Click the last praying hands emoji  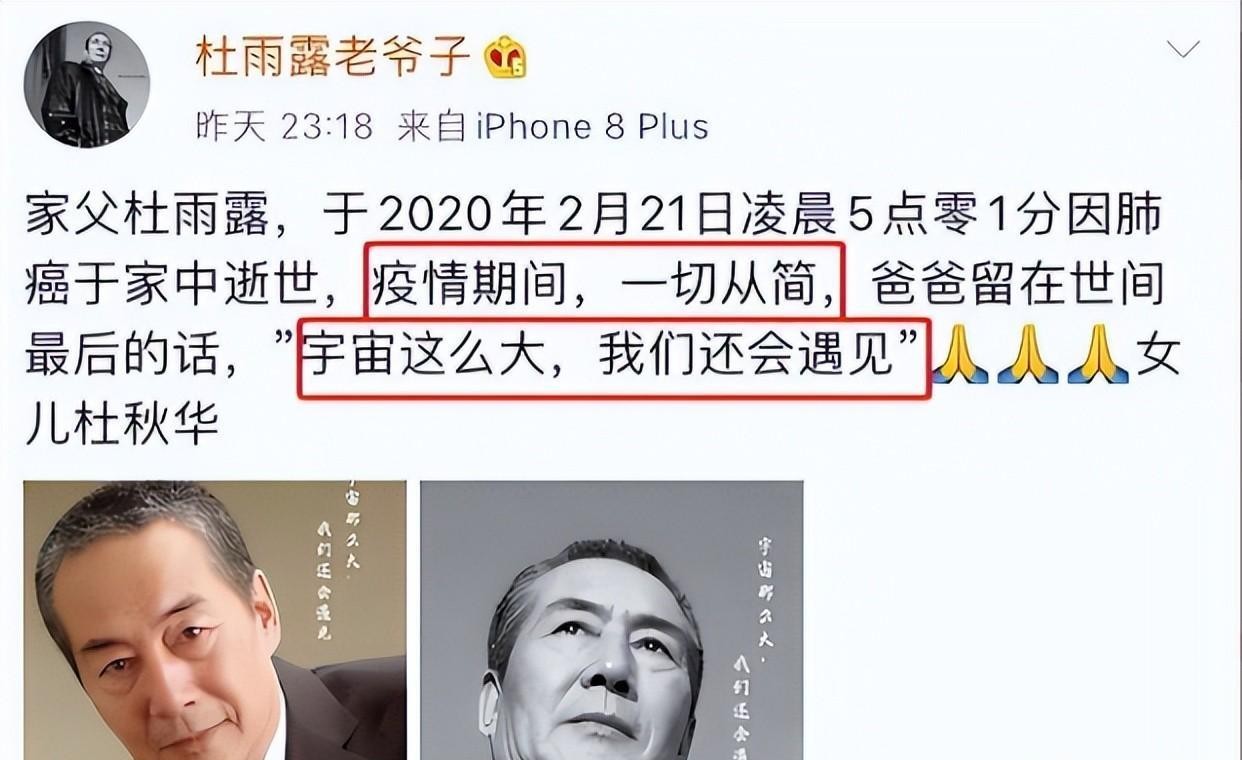click(1097, 357)
